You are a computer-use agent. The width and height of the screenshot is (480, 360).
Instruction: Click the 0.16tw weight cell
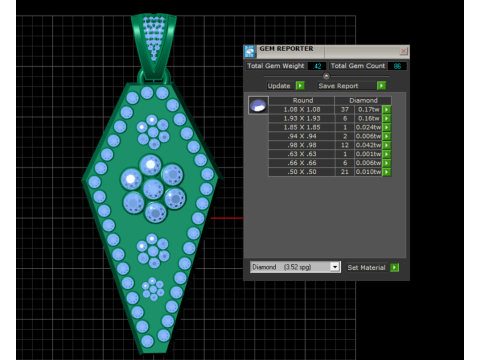[368, 118]
